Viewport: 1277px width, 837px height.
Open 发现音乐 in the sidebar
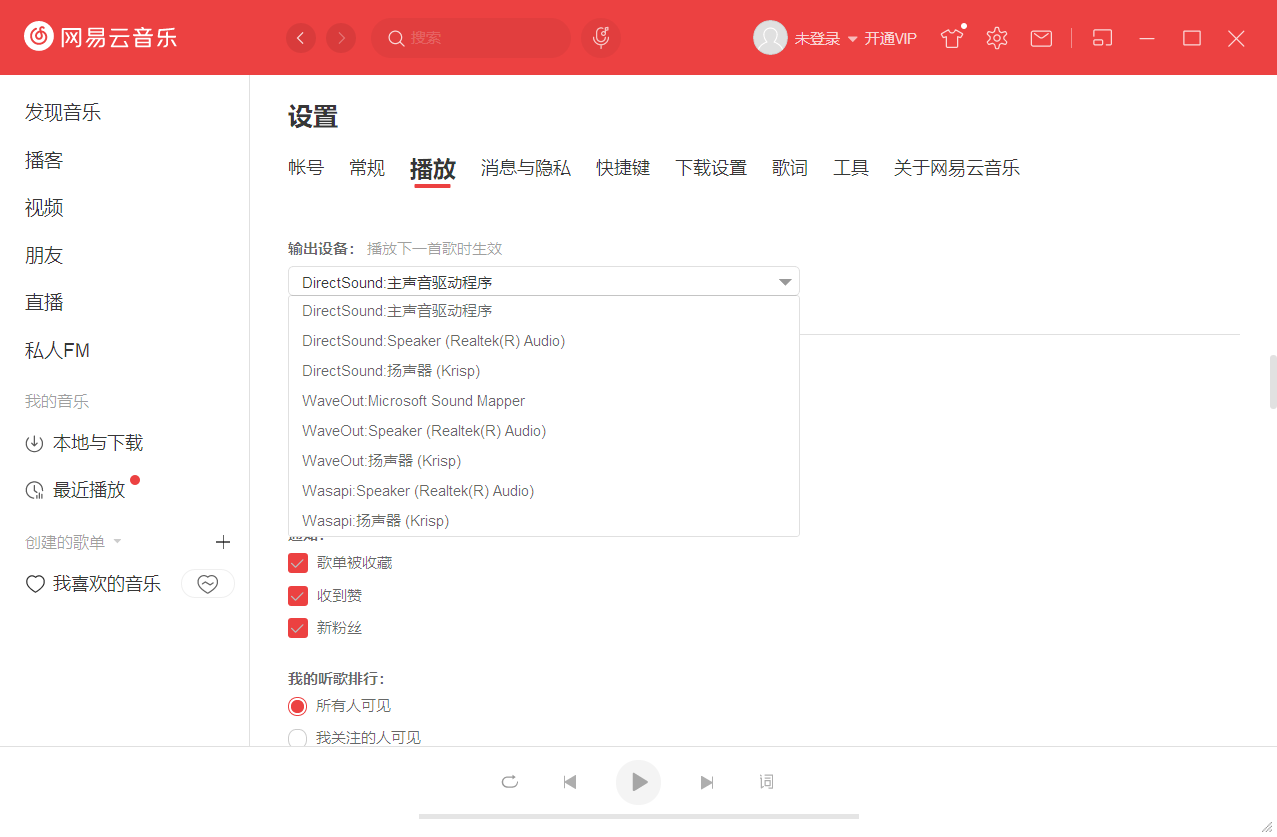tap(63, 113)
